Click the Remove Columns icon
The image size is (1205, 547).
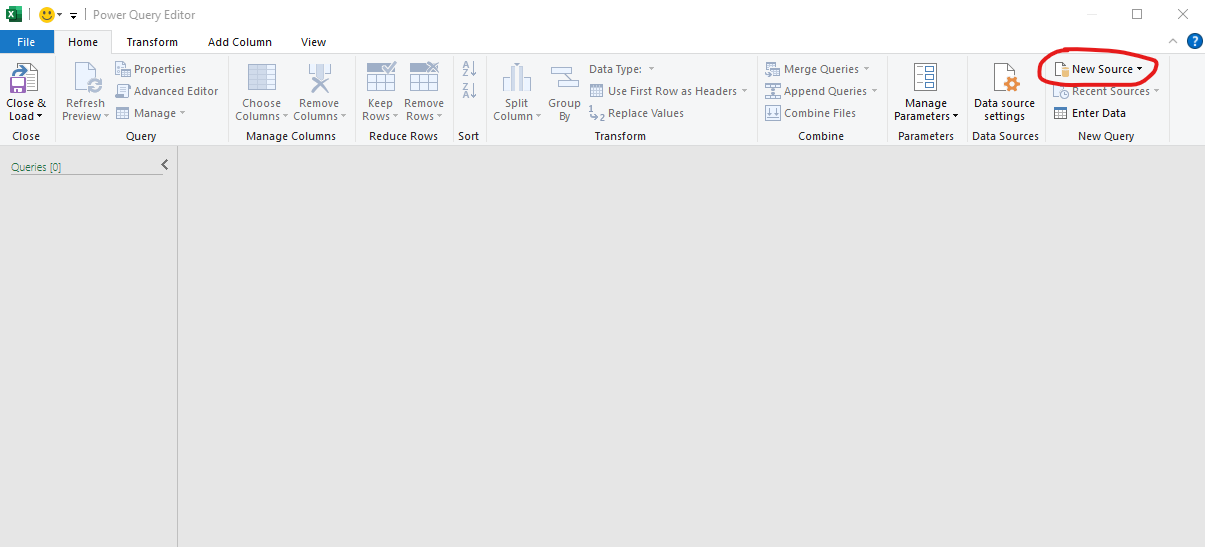[319, 78]
